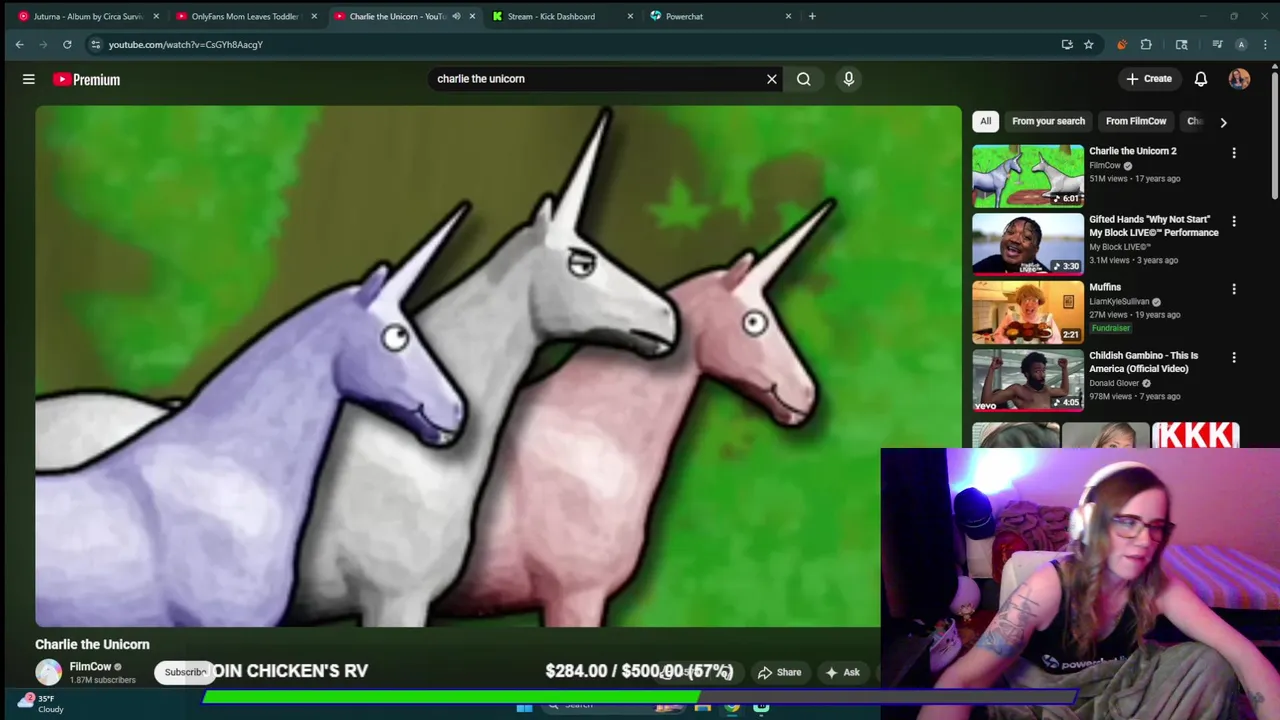Start voice search with the microphone
The image size is (1280, 720).
[x=849, y=79]
